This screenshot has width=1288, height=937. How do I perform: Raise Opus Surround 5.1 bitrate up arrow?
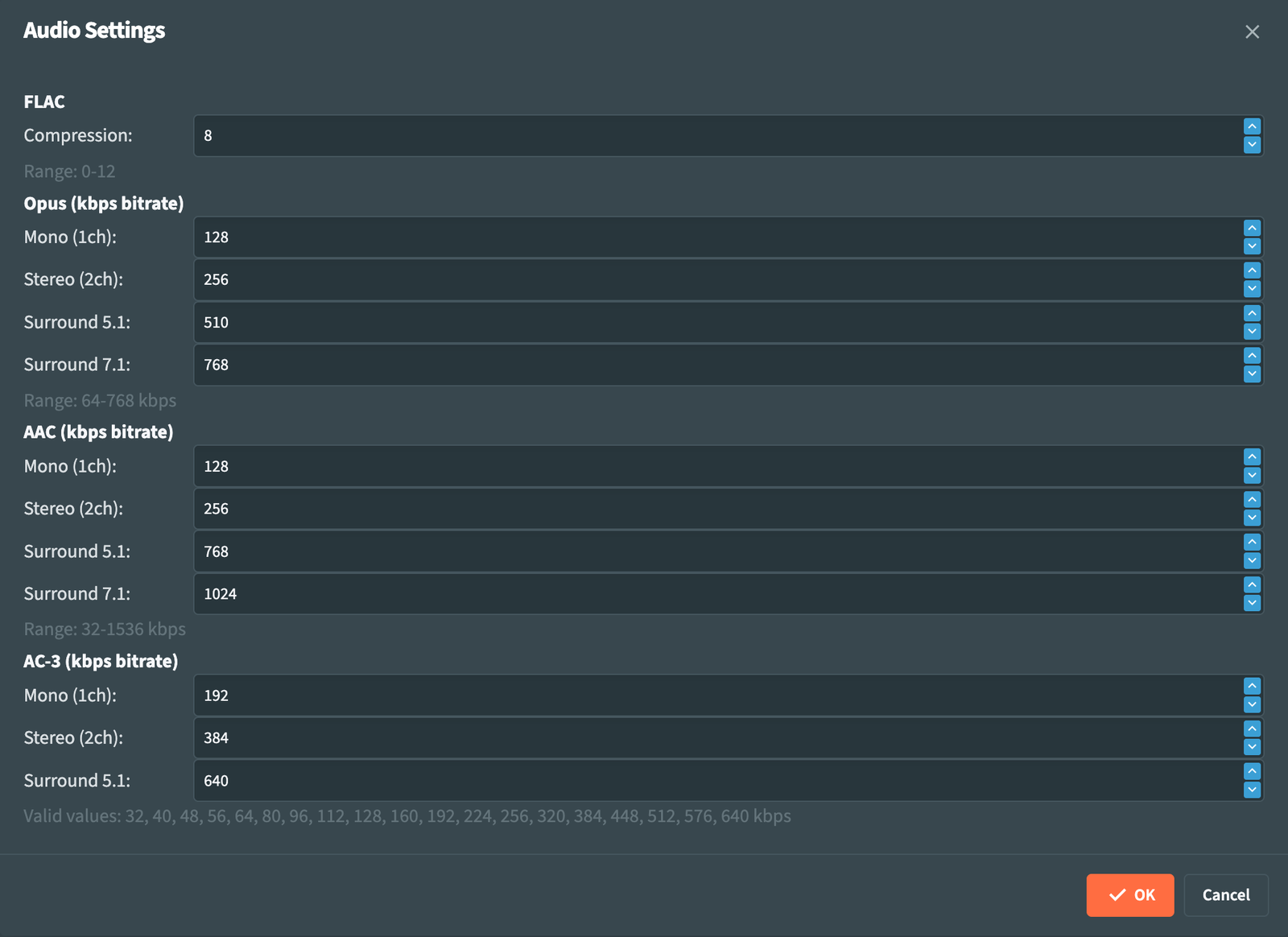[1252, 313]
